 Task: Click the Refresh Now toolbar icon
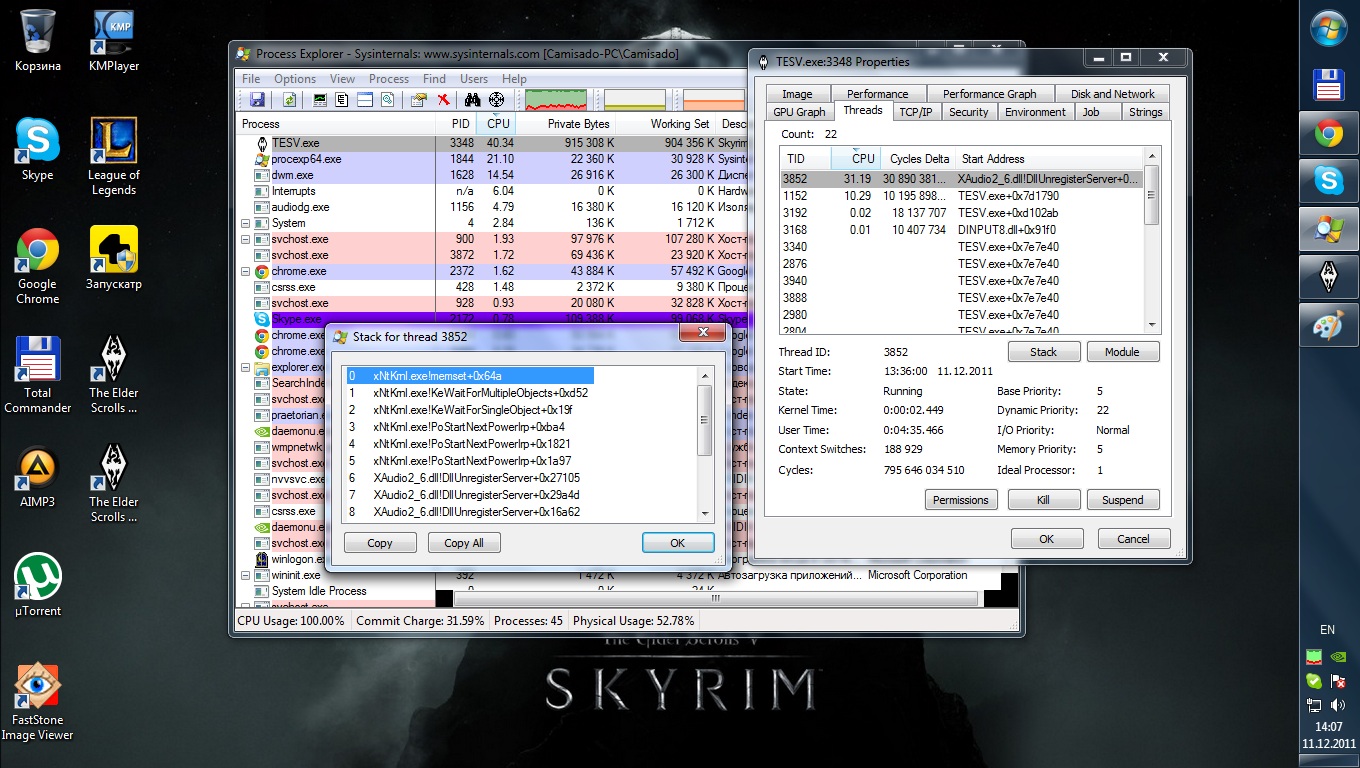click(x=289, y=99)
